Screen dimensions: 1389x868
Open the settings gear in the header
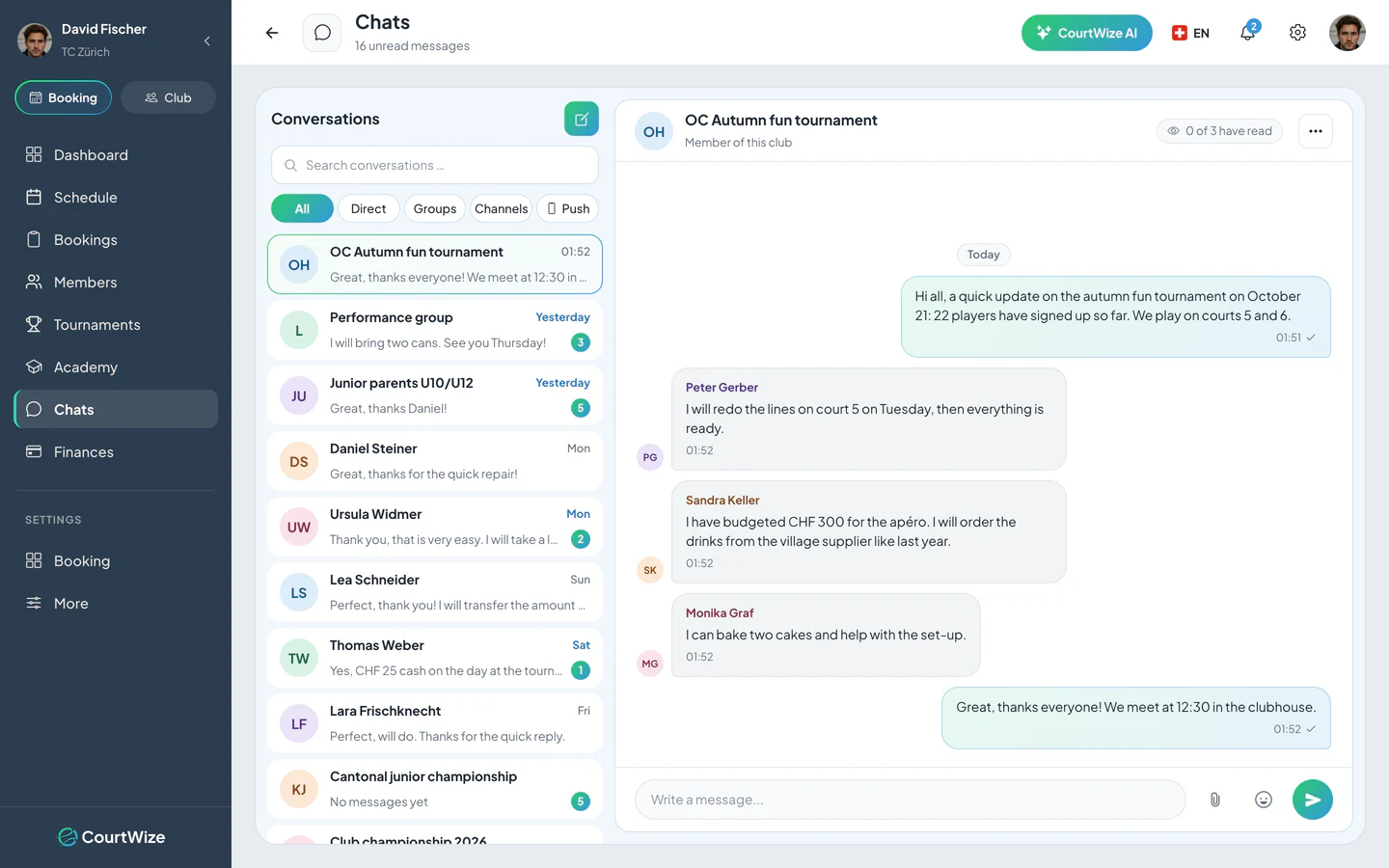[x=1297, y=33]
